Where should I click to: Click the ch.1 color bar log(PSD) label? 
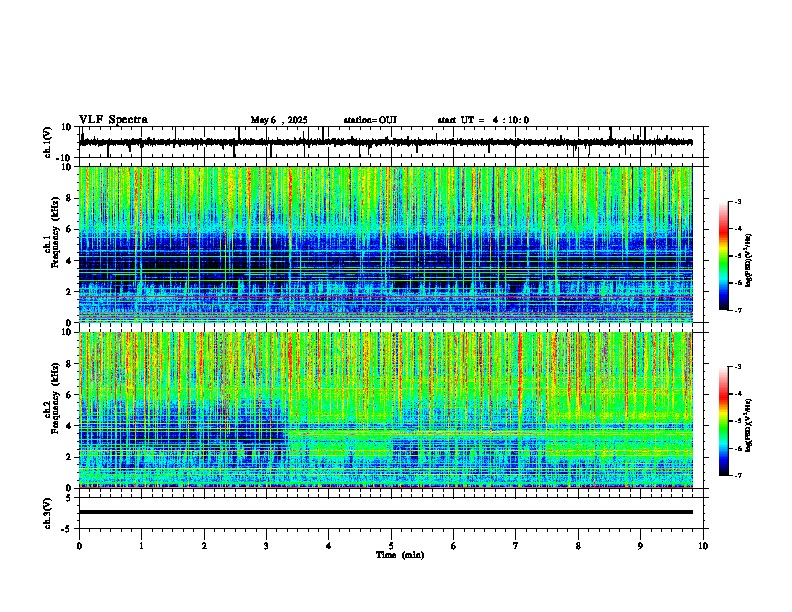tap(749, 260)
